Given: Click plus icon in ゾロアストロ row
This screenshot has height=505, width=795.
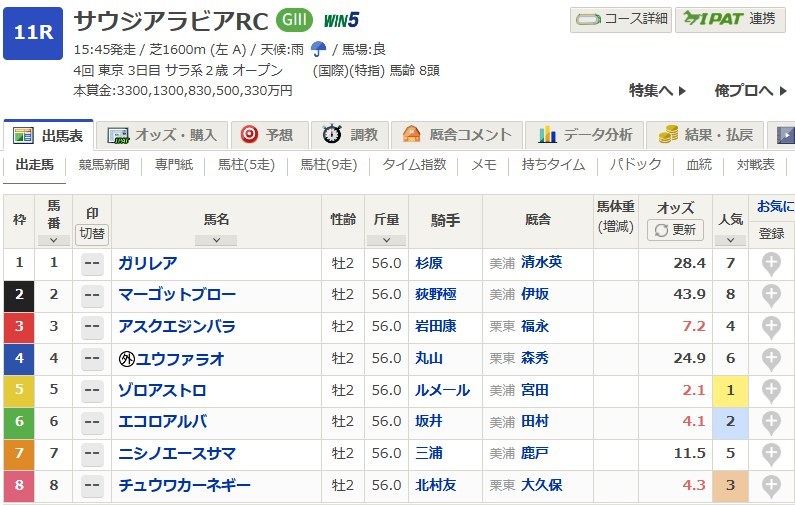Looking at the screenshot, I should (x=770, y=391).
